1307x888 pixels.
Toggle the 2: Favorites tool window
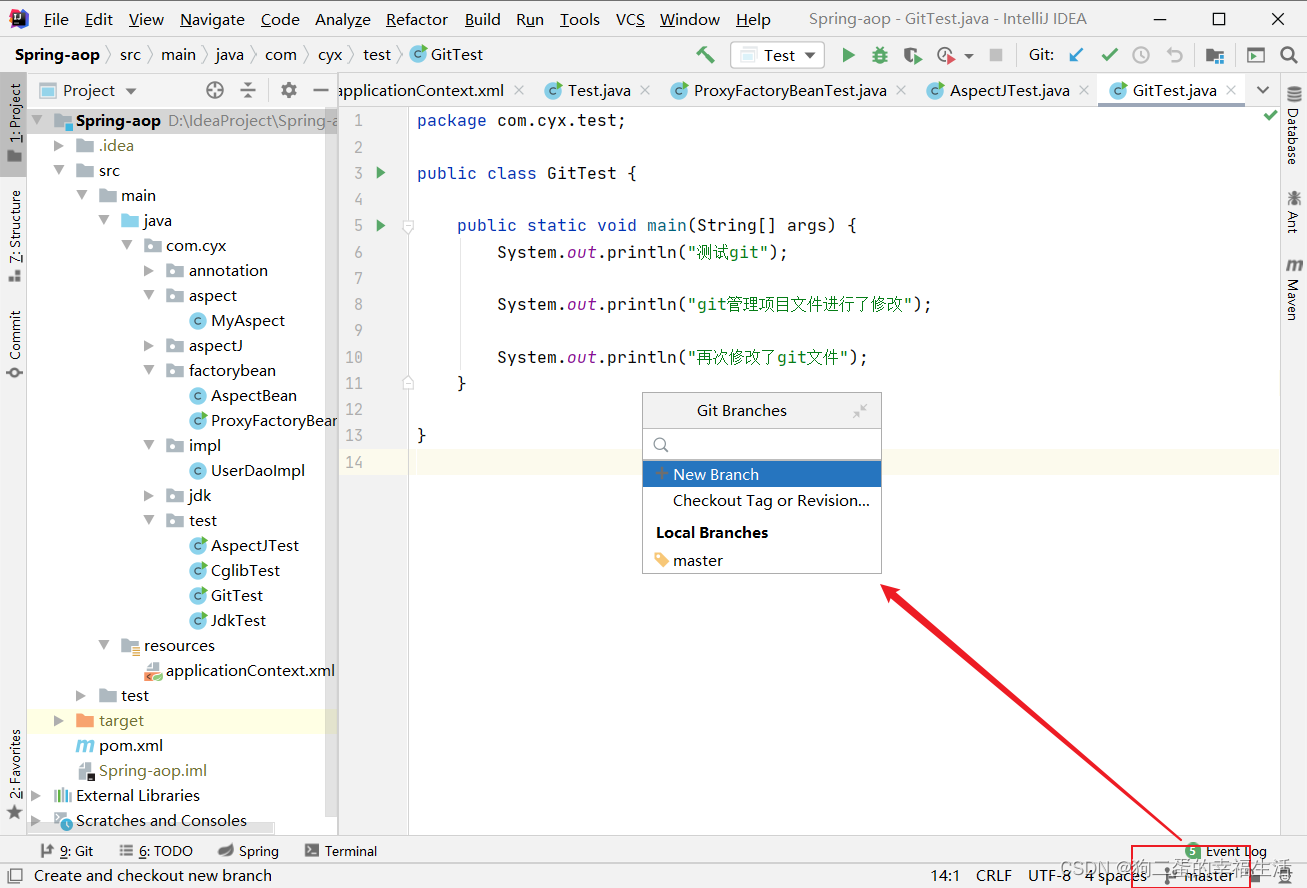14,774
